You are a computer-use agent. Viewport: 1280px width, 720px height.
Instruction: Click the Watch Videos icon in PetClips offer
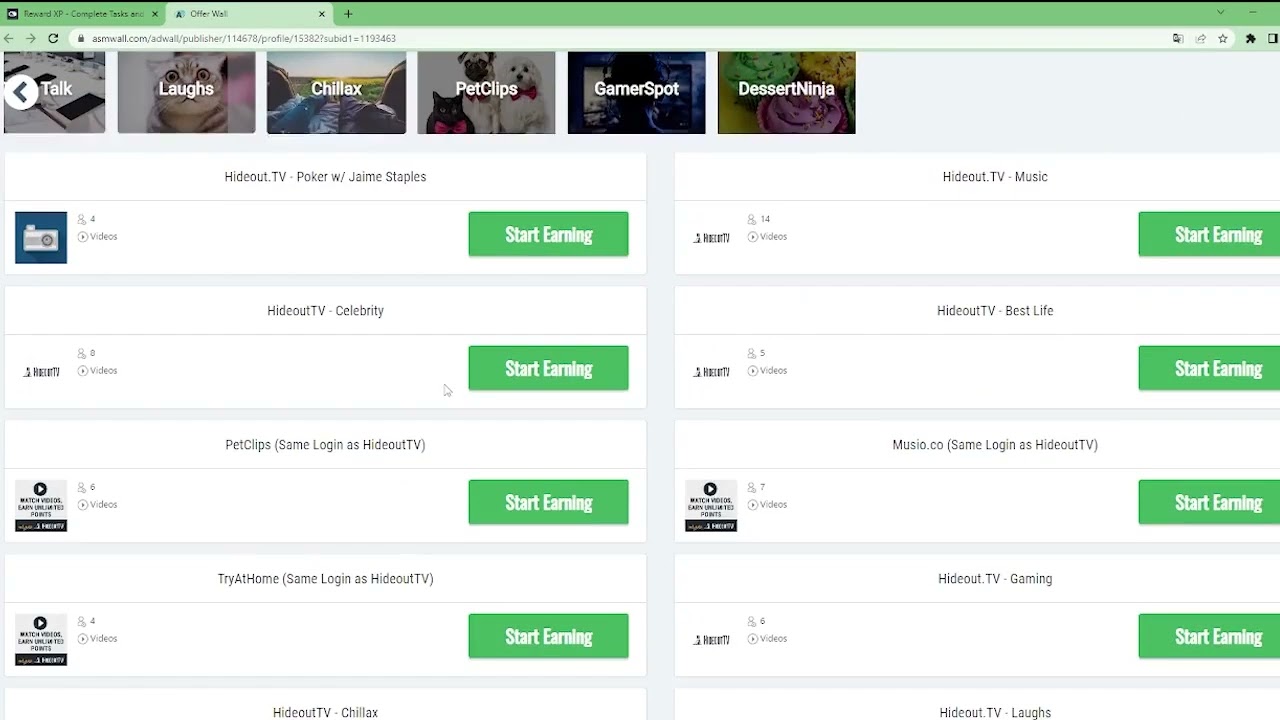pos(41,505)
